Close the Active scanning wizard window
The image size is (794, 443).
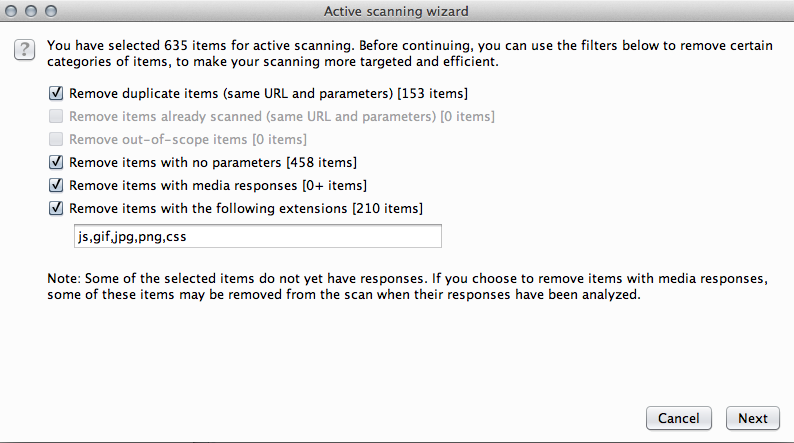click(x=13, y=11)
